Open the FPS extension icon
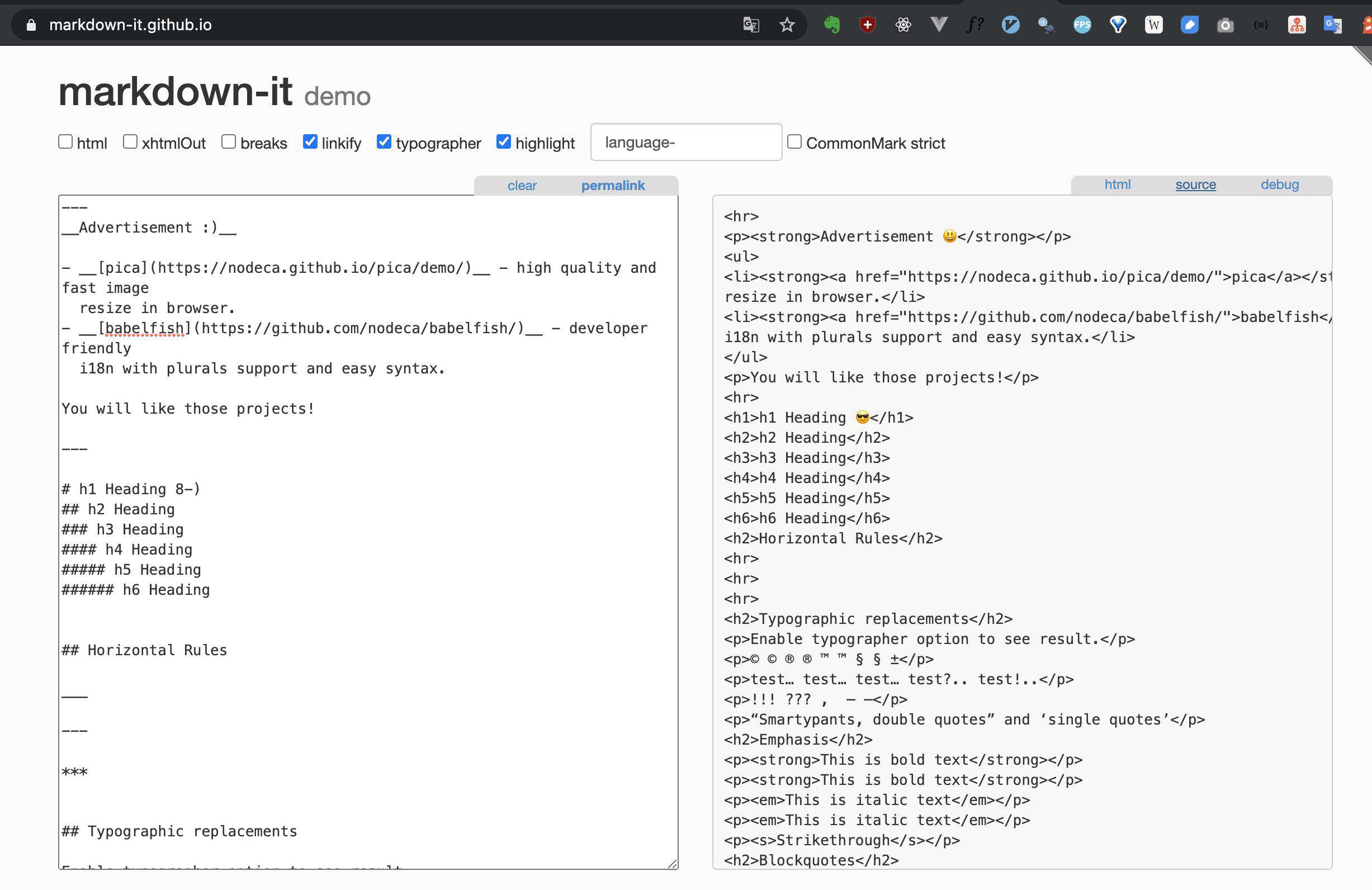Screen dimensions: 1372x890 pyautogui.click(x=1081, y=25)
